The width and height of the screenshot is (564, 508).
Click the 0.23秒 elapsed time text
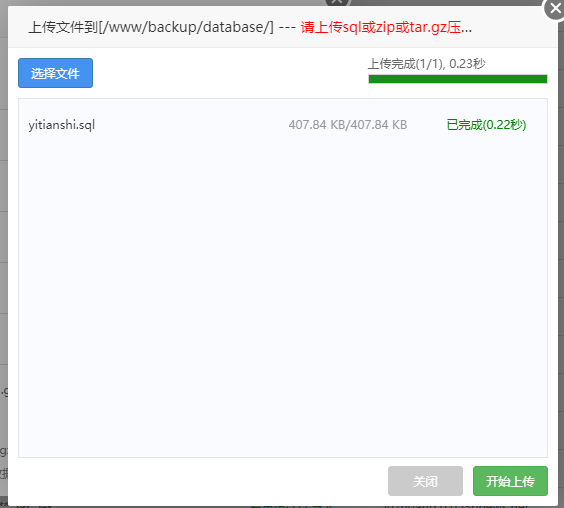point(467,64)
